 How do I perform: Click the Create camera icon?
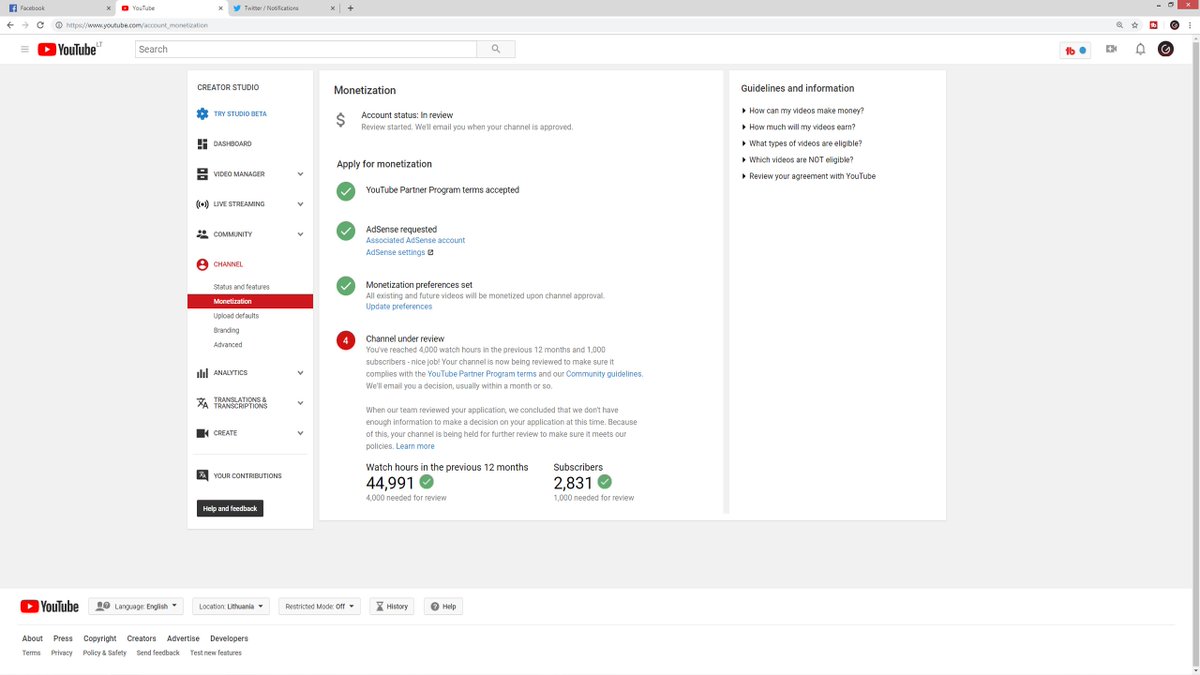pos(203,433)
